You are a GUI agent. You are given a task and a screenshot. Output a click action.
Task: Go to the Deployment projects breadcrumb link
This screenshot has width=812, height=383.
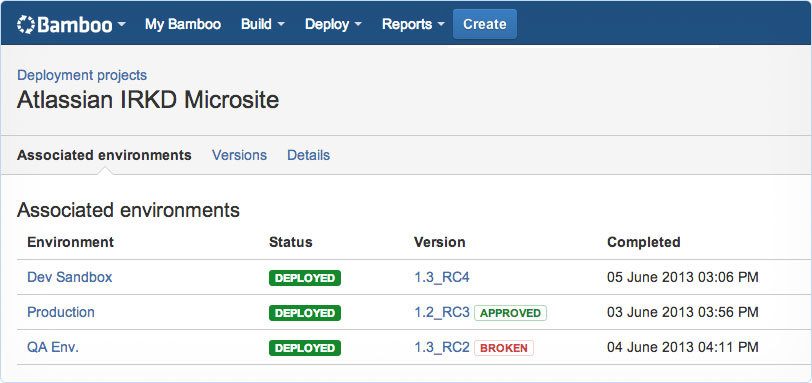pyautogui.click(x=82, y=75)
